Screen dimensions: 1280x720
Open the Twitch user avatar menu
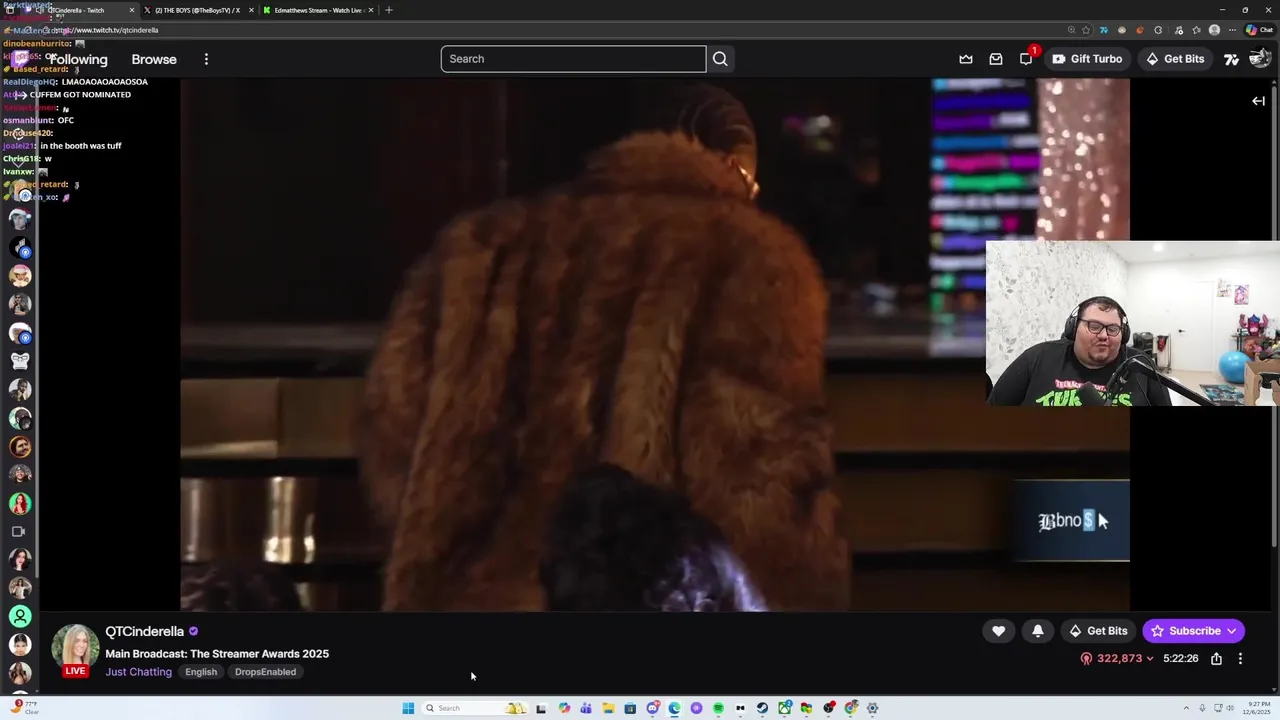tap(1260, 59)
